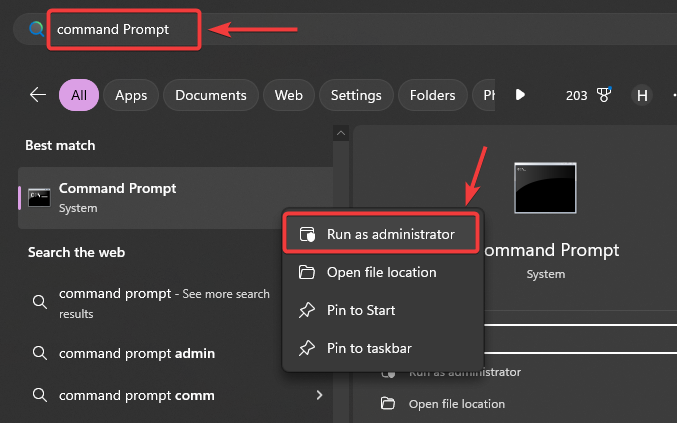Click the Command Prompt icon in Best match
The image size is (677, 423).
tap(40, 197)
